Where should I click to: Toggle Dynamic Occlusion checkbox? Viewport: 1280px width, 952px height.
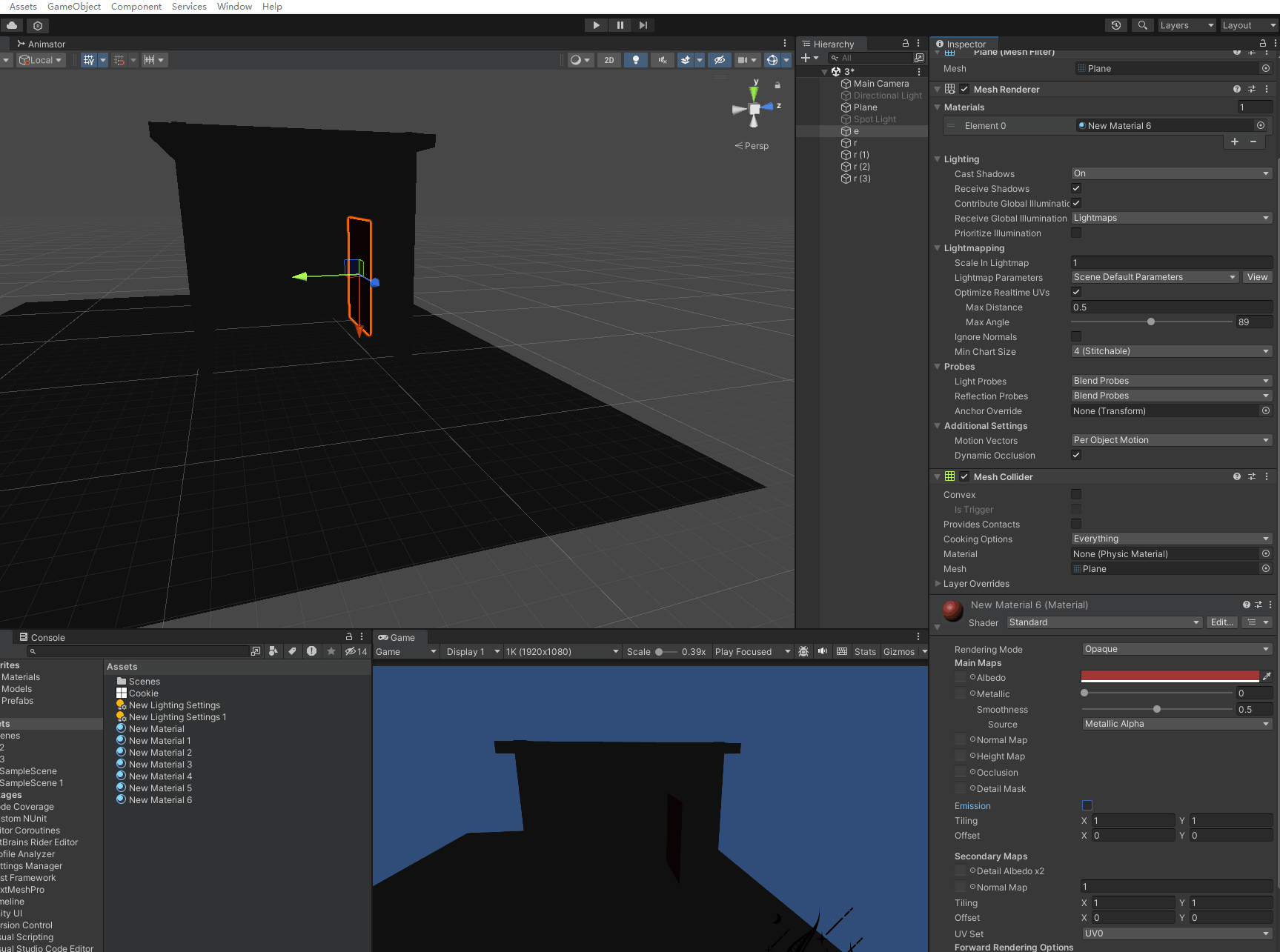(1076, 455)
